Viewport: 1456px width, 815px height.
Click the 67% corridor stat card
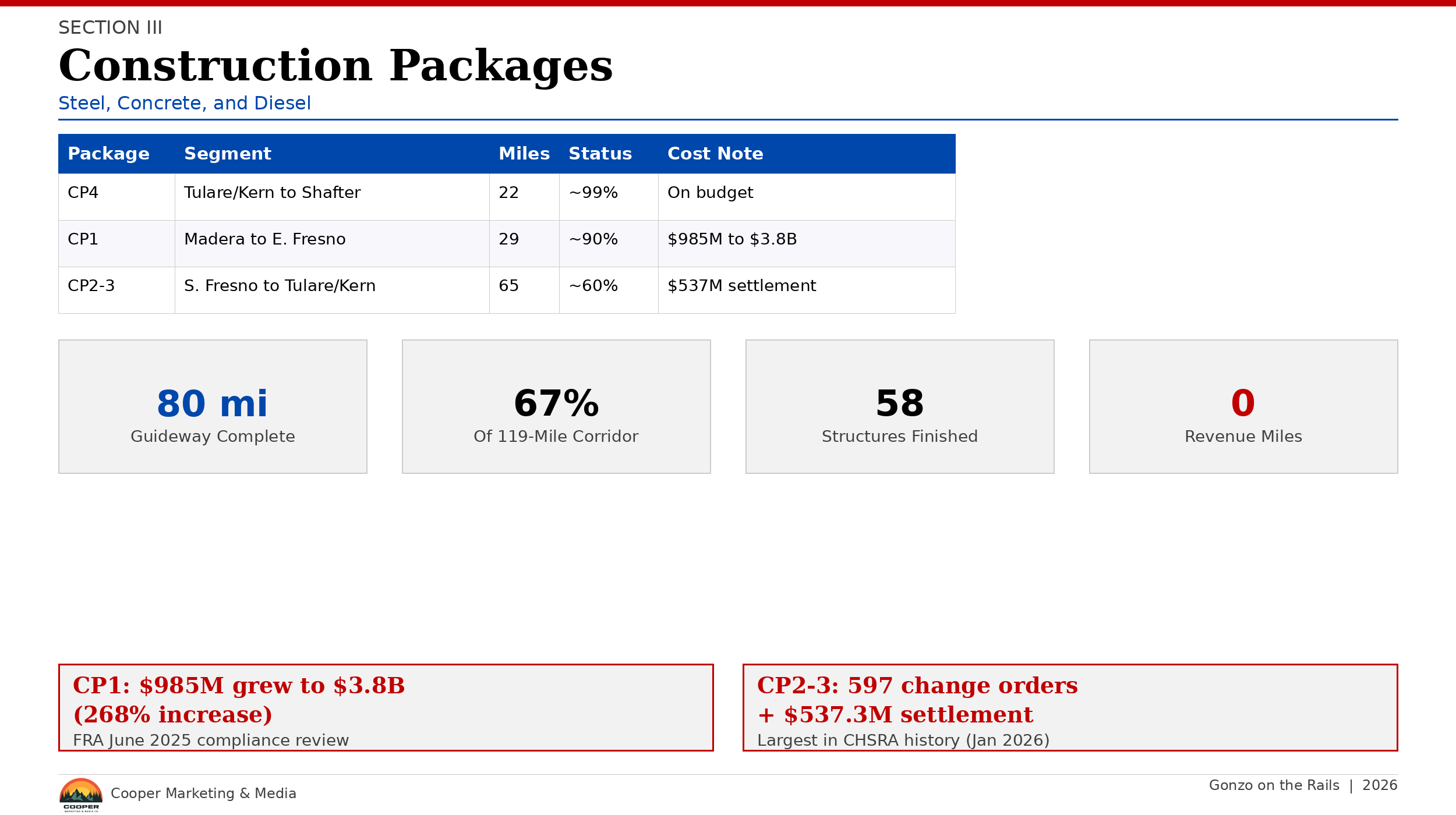click(556, 406)
